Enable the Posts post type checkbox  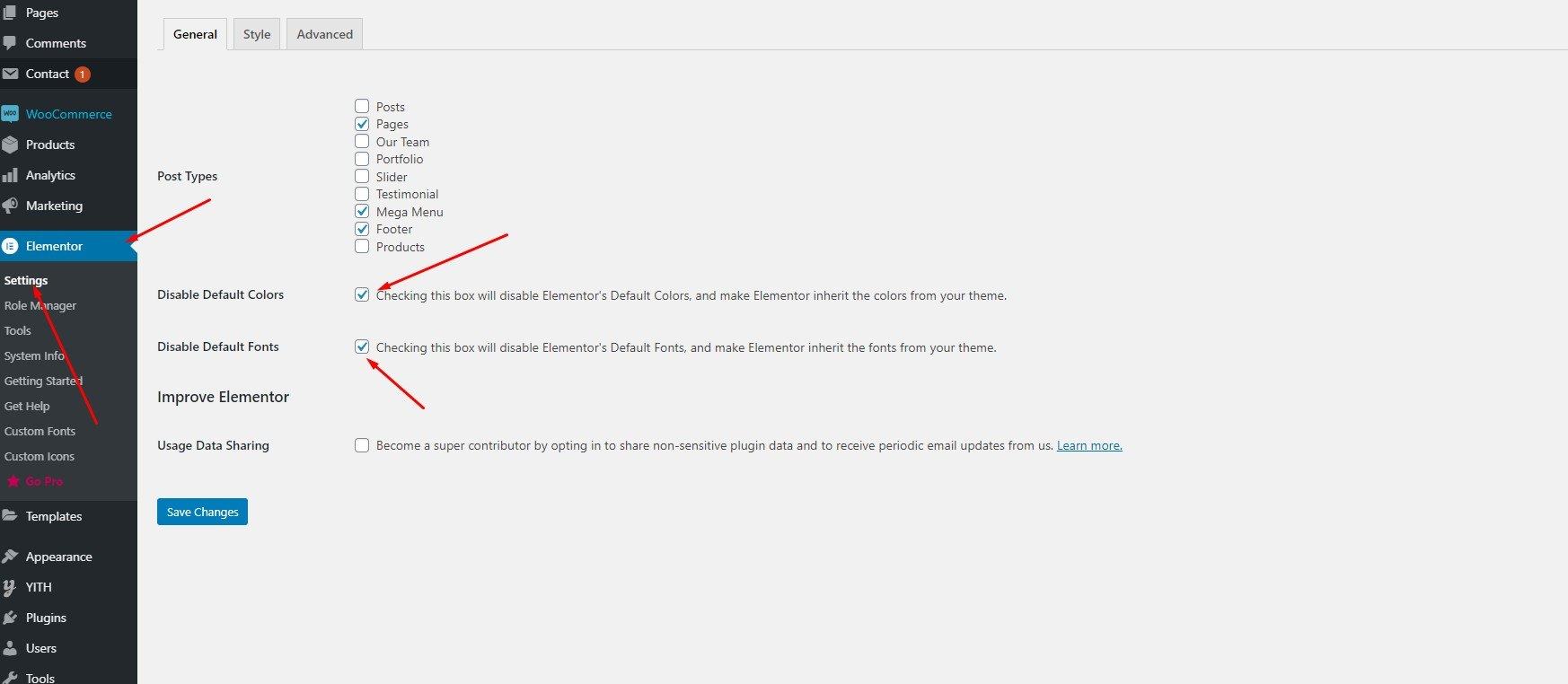(362, 106)
